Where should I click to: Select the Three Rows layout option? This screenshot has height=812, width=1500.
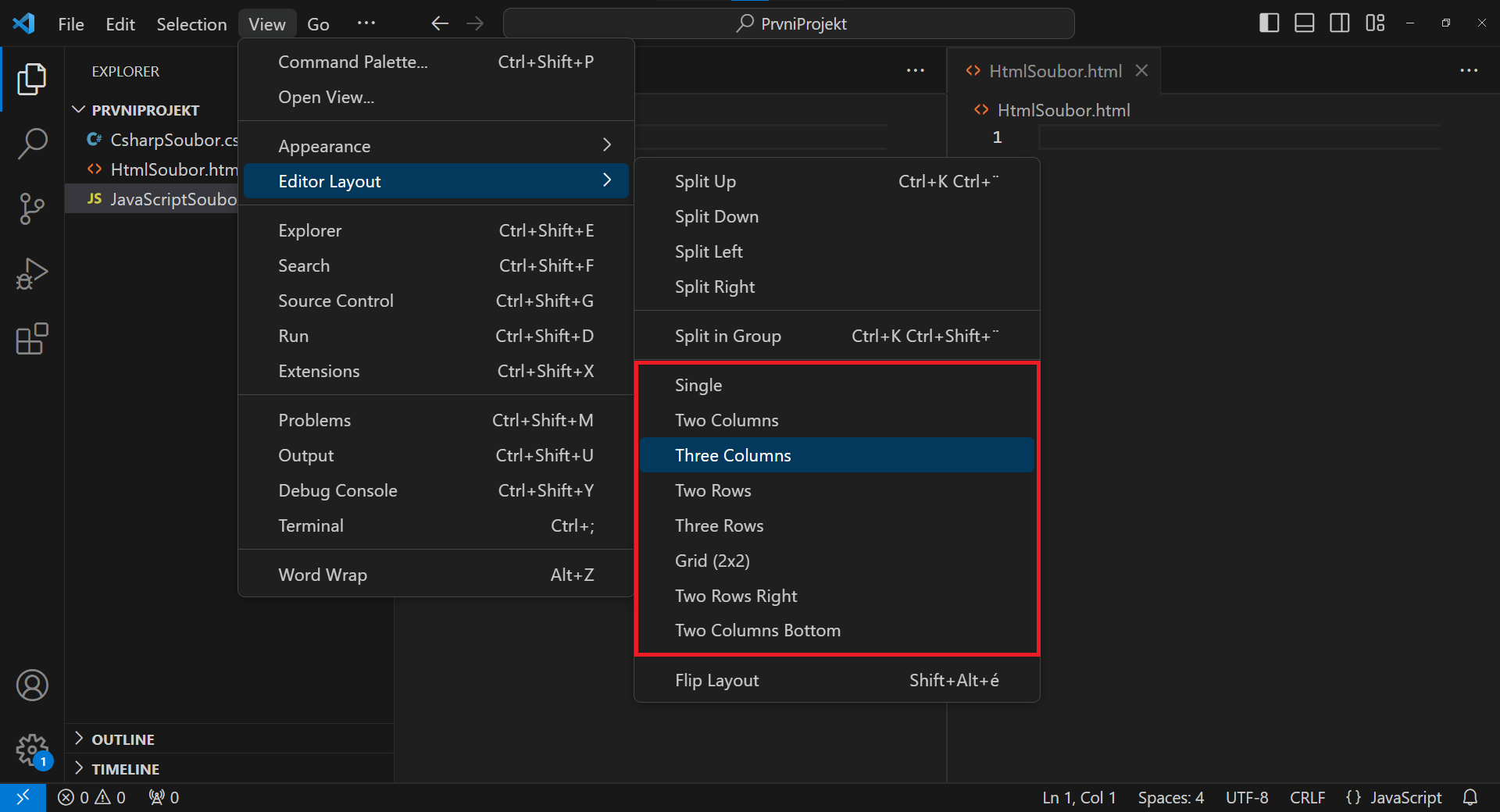click(x=719, y=525)
